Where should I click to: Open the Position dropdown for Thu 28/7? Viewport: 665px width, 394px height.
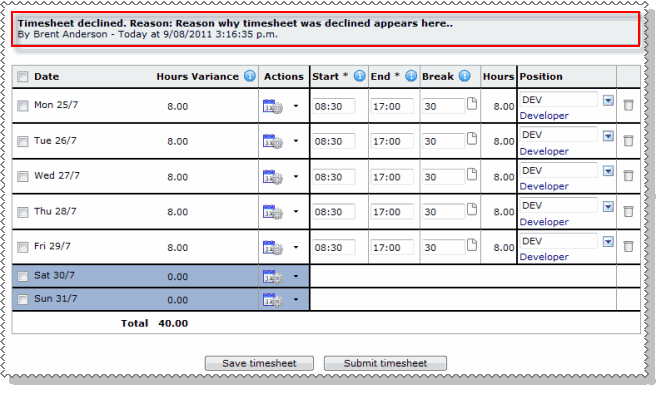point(608,207)
